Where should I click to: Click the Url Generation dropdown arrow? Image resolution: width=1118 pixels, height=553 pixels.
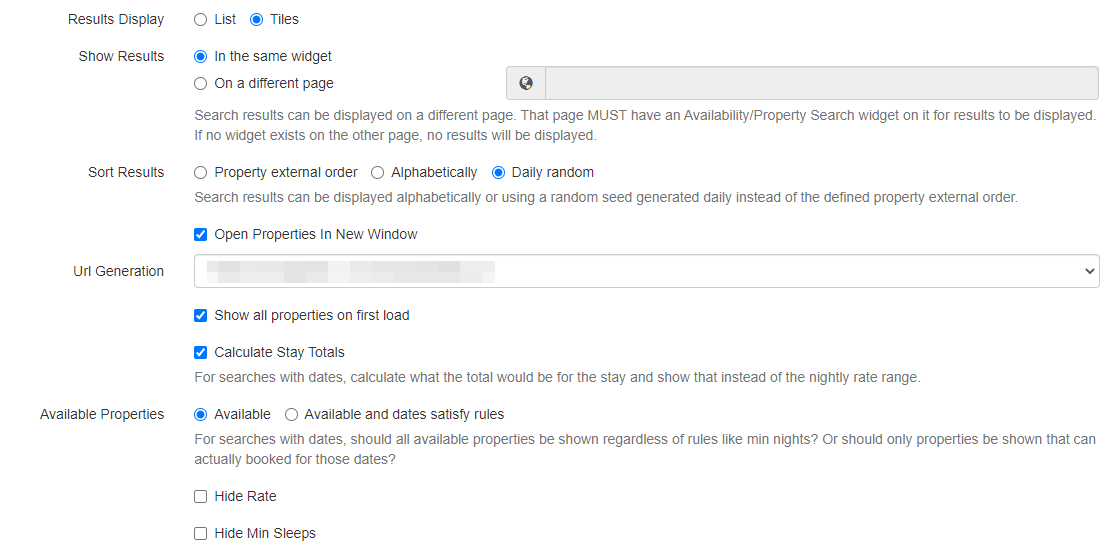click(1089, 271)
